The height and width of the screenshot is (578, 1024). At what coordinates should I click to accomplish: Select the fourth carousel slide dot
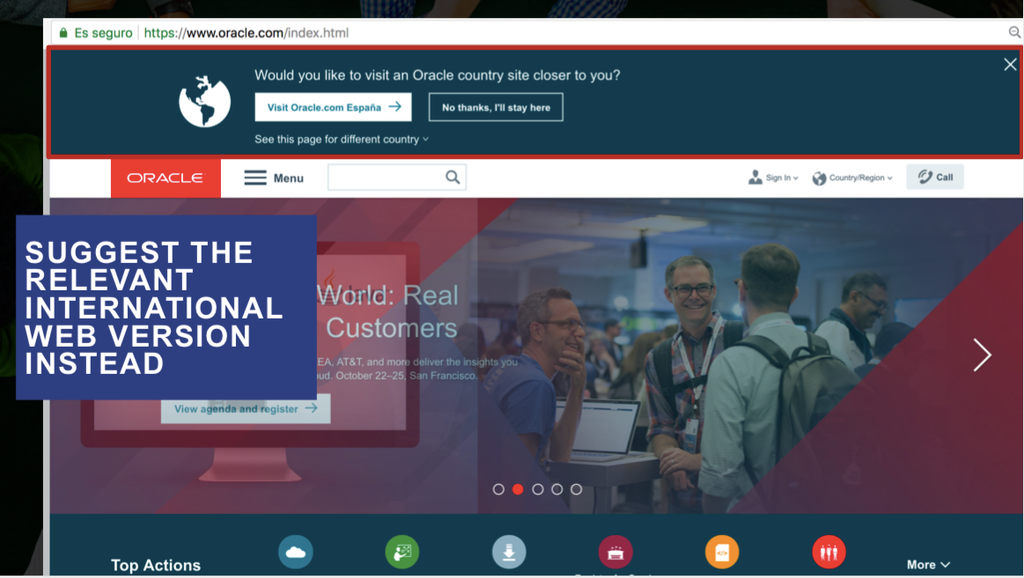click(557, 489)
